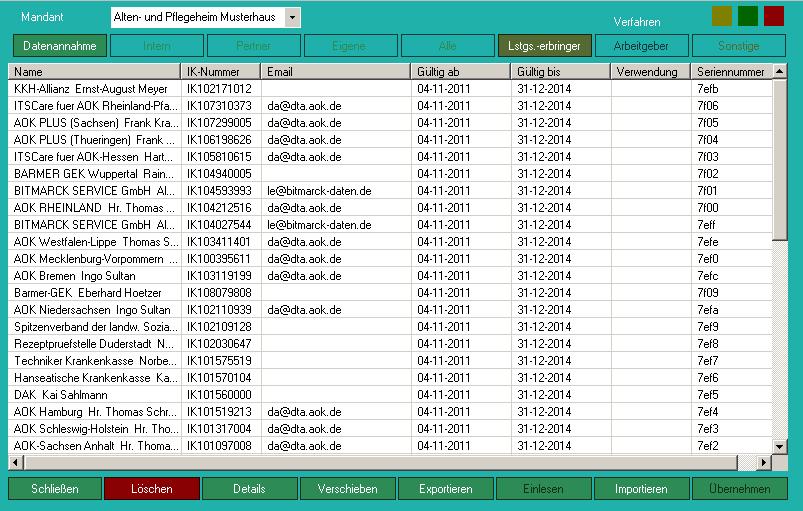Sort by the IK-Nummer column header
Screen dimensions: 803x511
coord(221,72)
